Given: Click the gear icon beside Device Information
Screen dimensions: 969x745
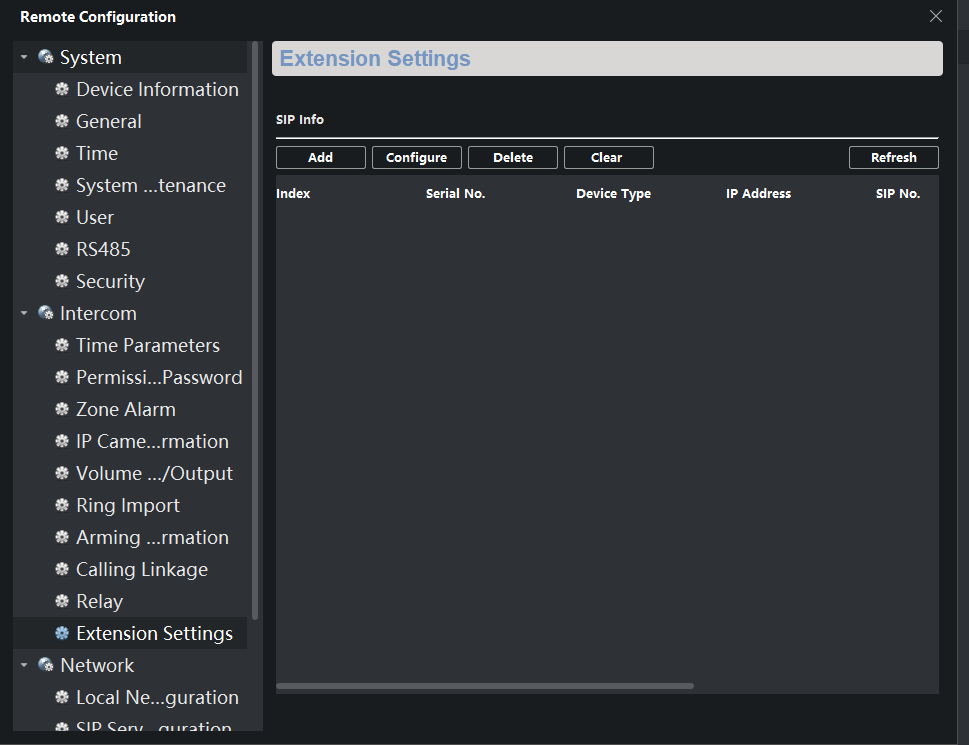Looking at the screenshot, I should (62, 90).
